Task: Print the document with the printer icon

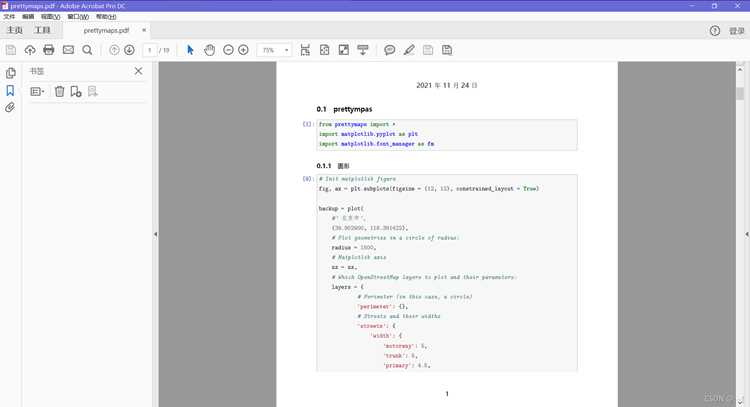Action: tap(49, 50)
